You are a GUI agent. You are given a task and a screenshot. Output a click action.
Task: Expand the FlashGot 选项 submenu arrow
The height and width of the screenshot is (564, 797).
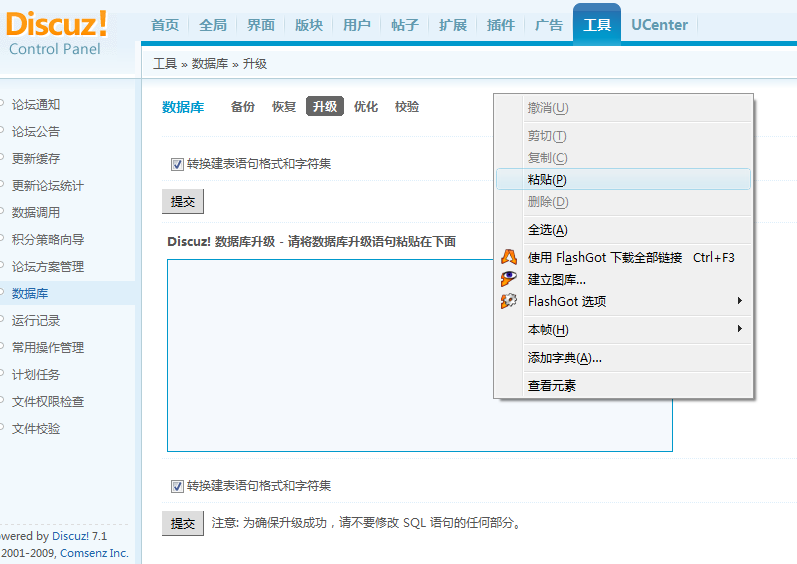[740, 301]
